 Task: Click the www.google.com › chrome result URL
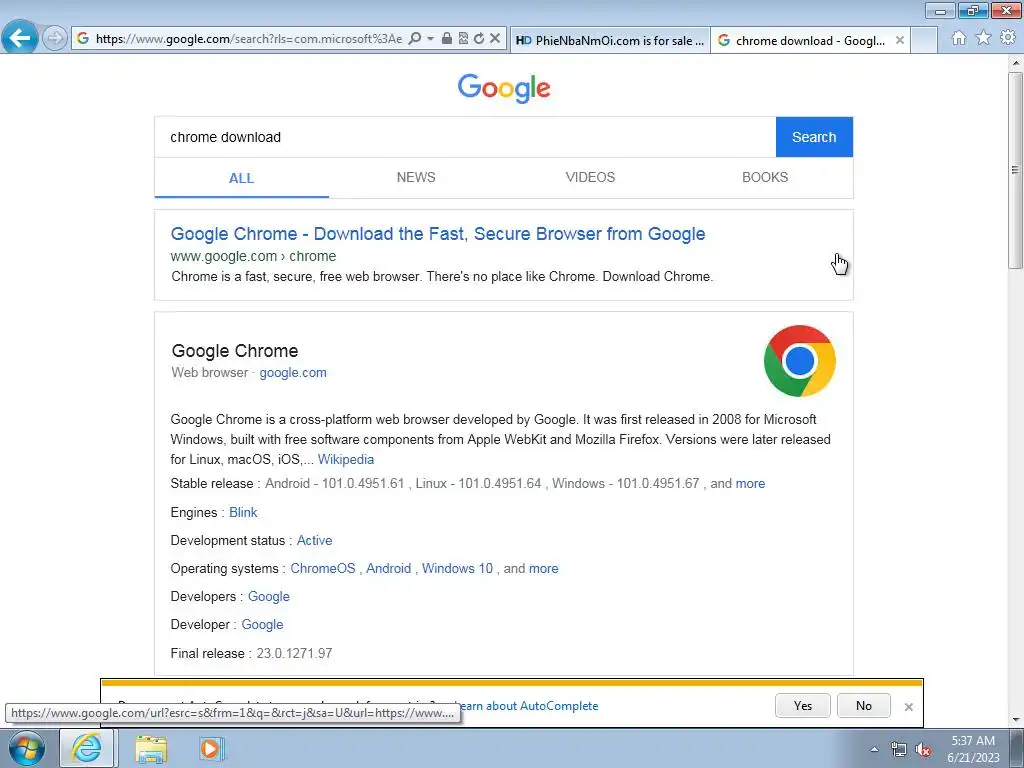(253, 257)
